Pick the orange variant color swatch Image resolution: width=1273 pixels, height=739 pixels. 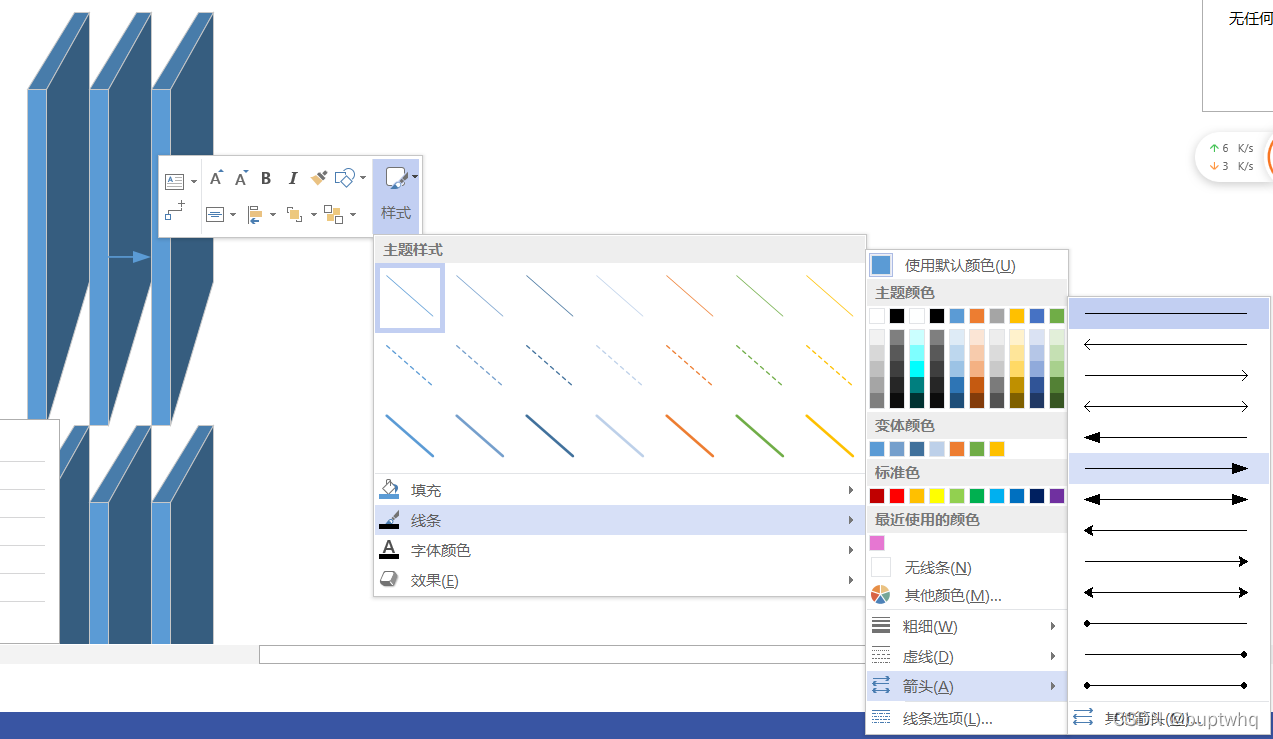click(x=957, y=449)
